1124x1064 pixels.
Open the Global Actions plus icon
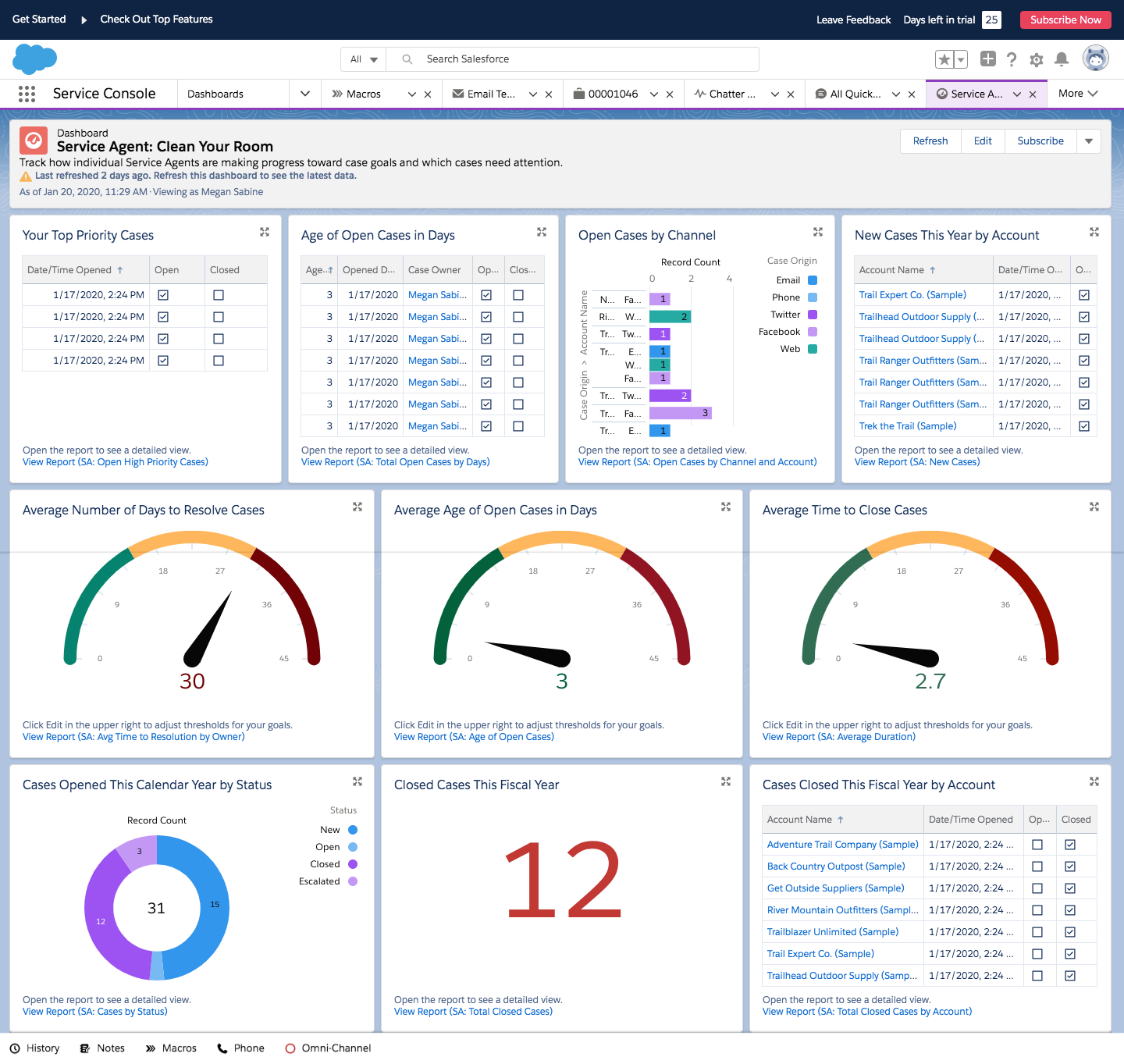pos(987,59)
